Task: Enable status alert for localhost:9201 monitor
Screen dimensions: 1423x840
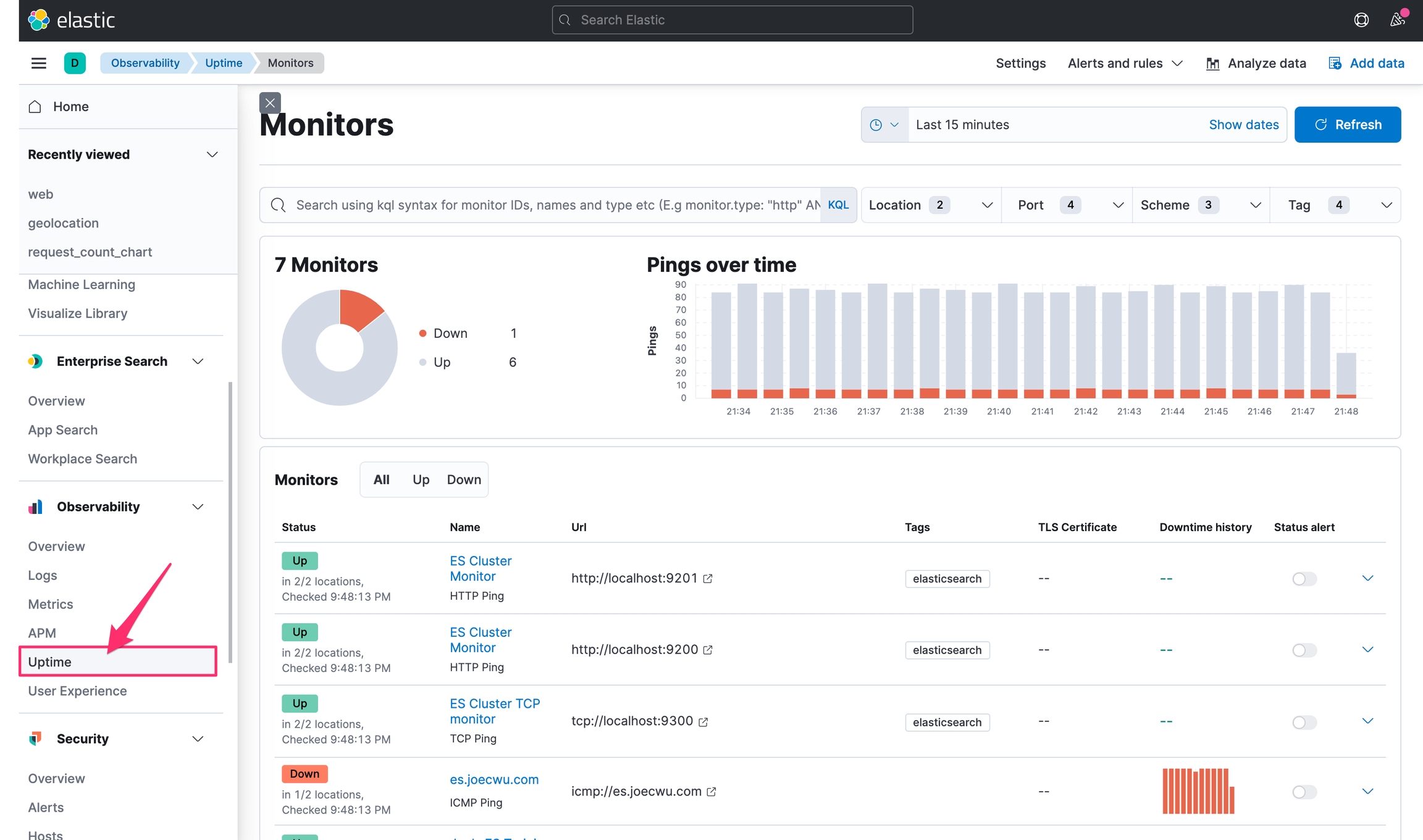Action: 1304,579
